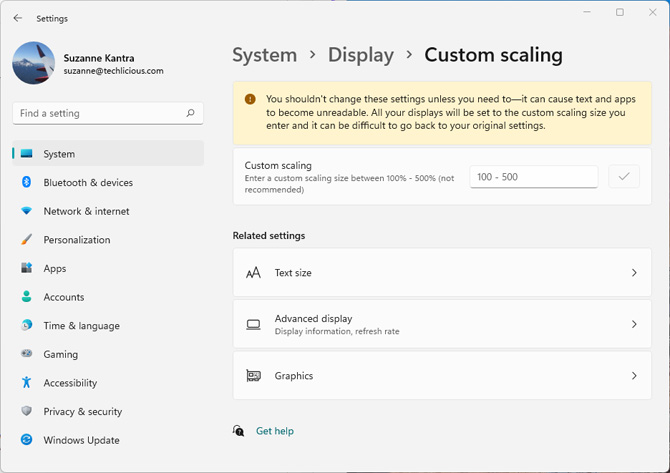Click the Gaming controller icon
The width and height of the screenshot is (670, 473).
[26, 353]
